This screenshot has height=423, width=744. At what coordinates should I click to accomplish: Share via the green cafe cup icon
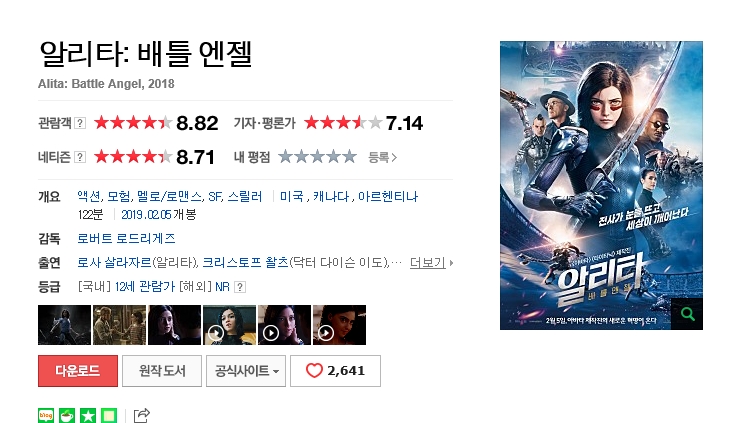click(x=67, y=415)
